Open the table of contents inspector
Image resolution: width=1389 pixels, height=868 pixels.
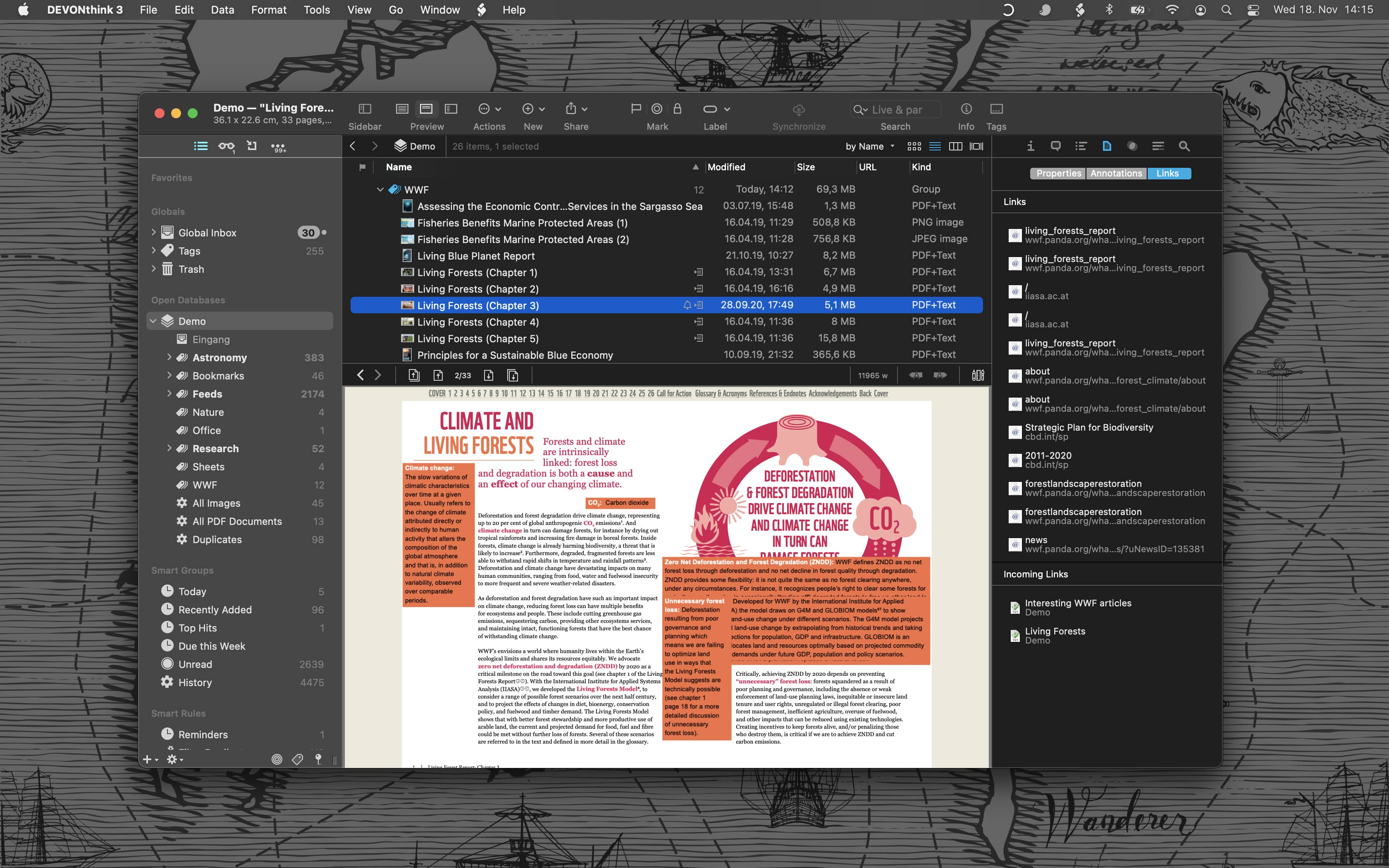coord(1081,146)
